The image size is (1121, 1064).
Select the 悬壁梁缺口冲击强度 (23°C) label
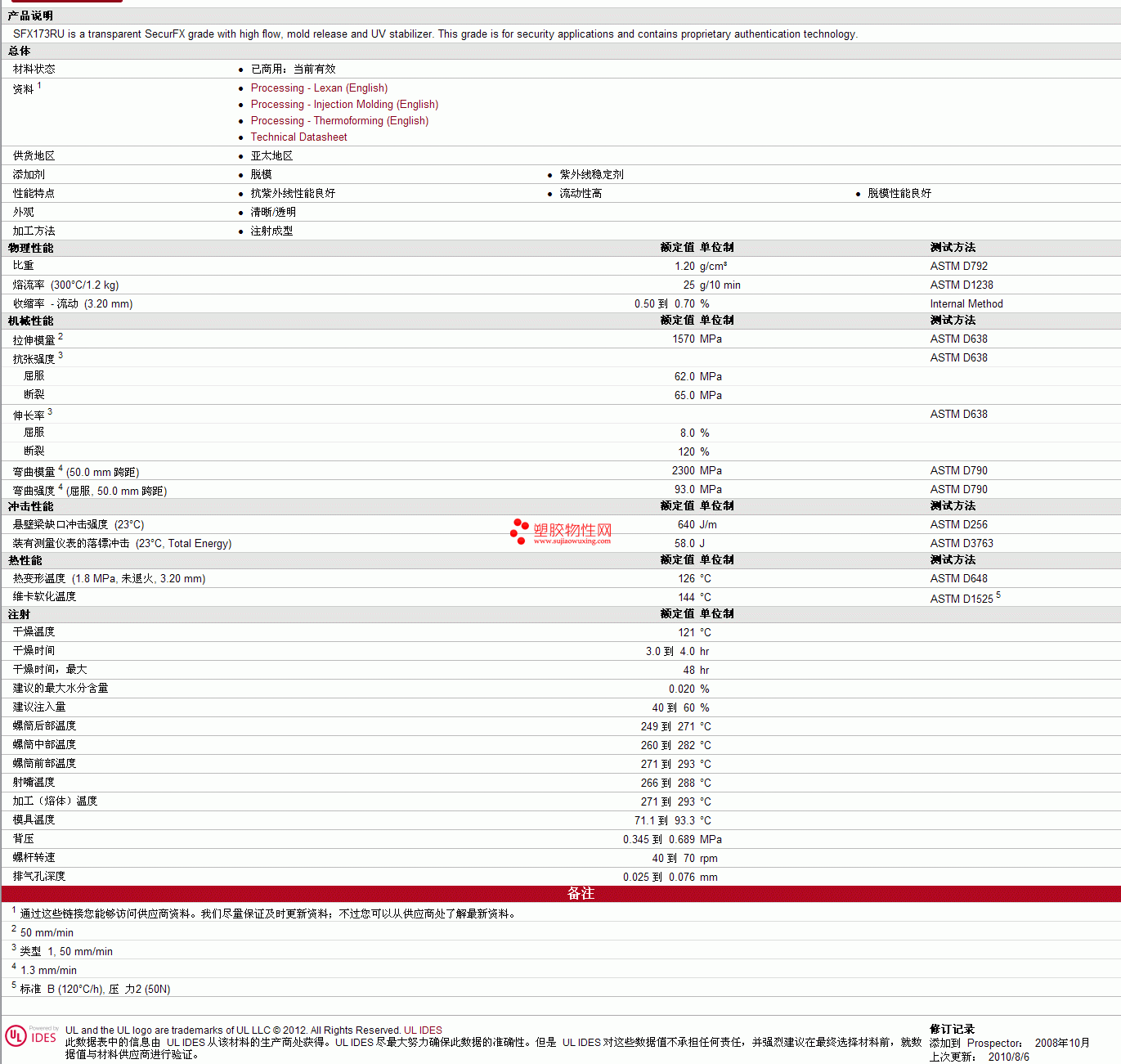(78, 525)
